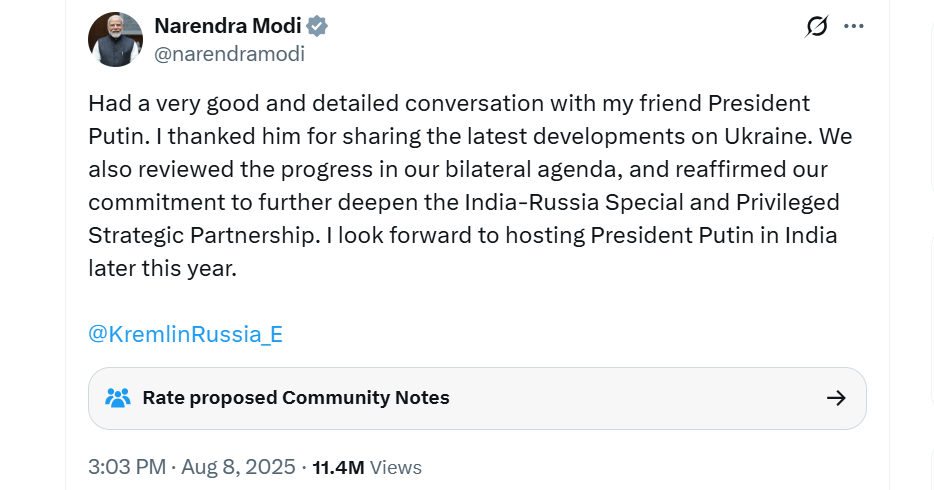
Task: Click the words 'later this year.'
Action: 163,269
